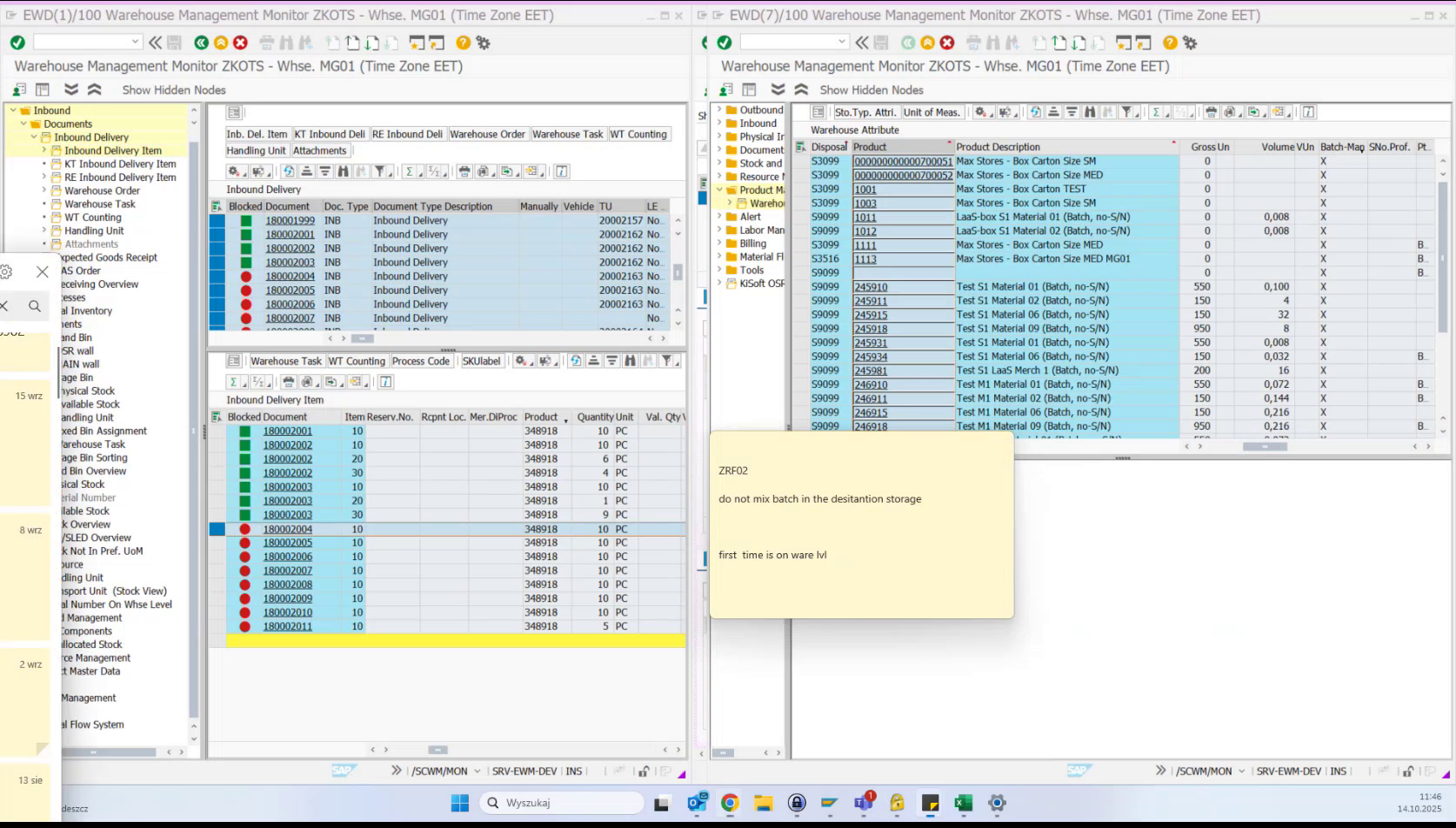The height and width of the screenshot is (828, 1456).
Task: Display totals using the sum icon
Action: (409, 171)
